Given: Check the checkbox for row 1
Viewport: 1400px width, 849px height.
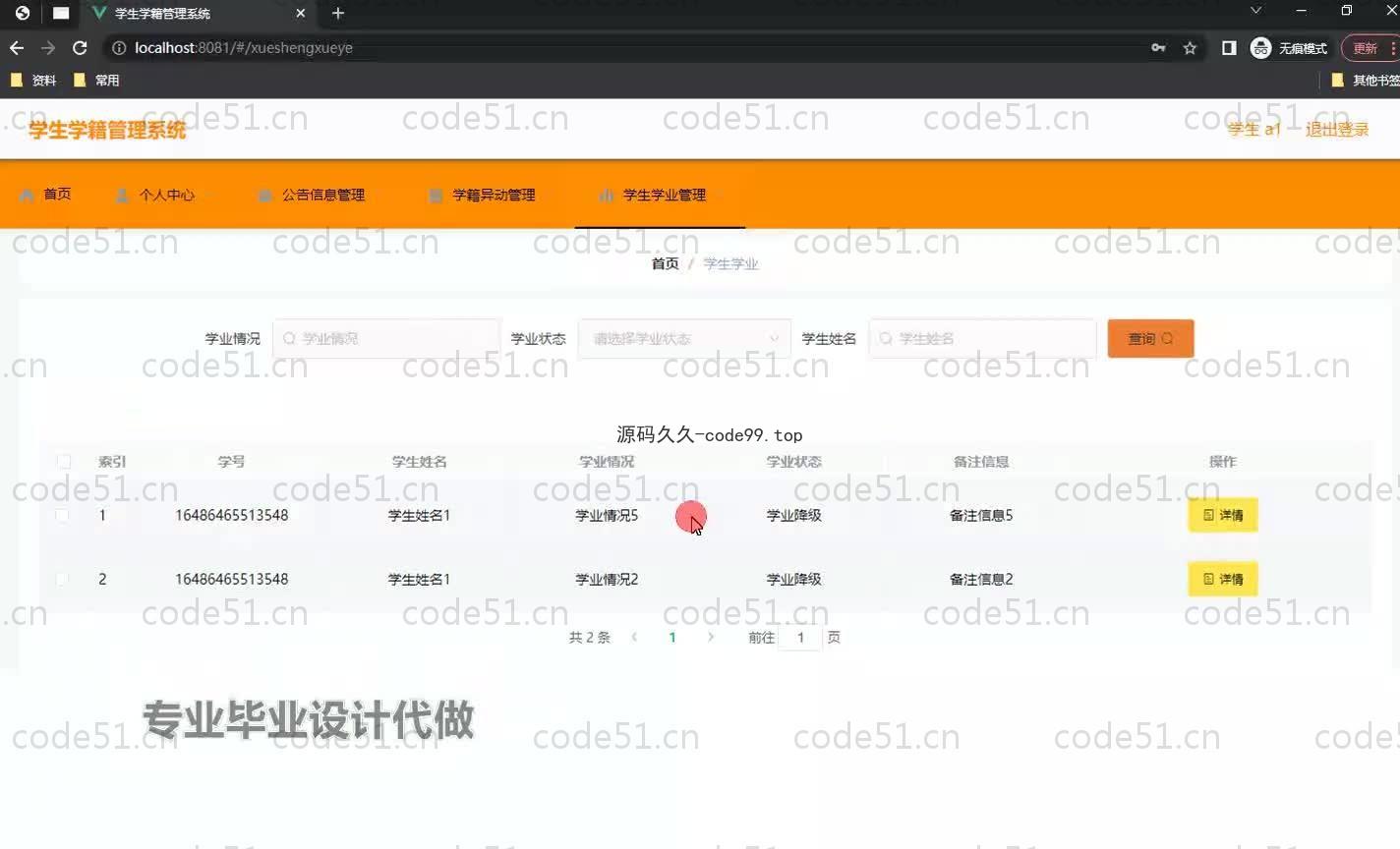Looking at the screenshot, I should 62,516.
